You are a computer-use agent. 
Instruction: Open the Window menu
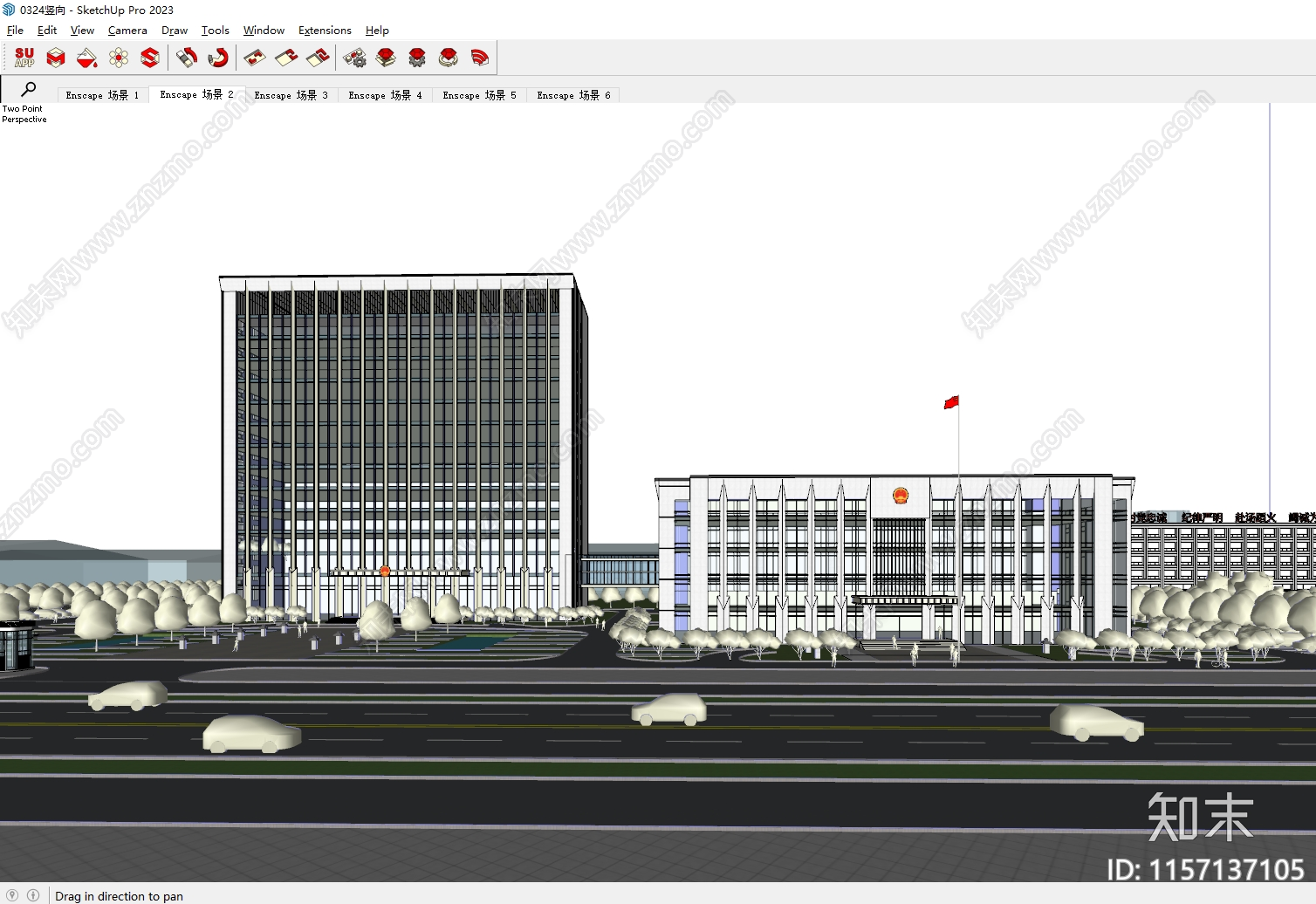264,30
